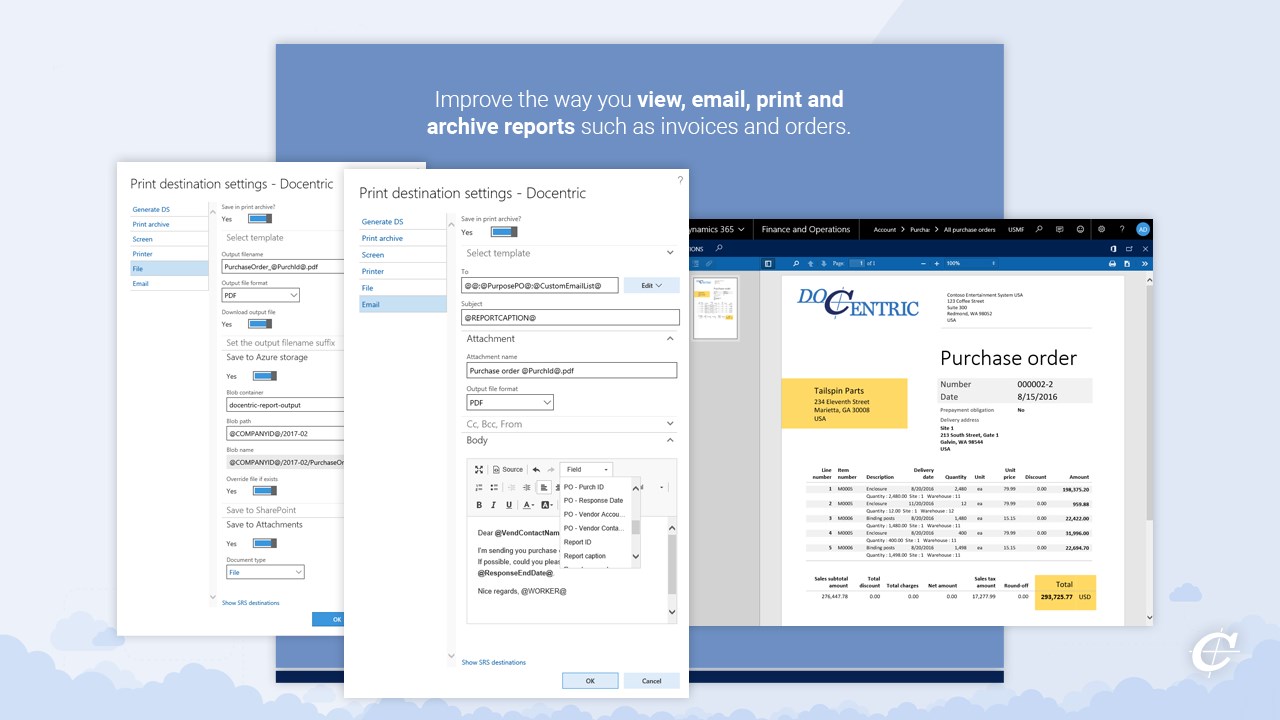Go to previous PDF page
The image size is (1280, 720).
coord(809,264)
